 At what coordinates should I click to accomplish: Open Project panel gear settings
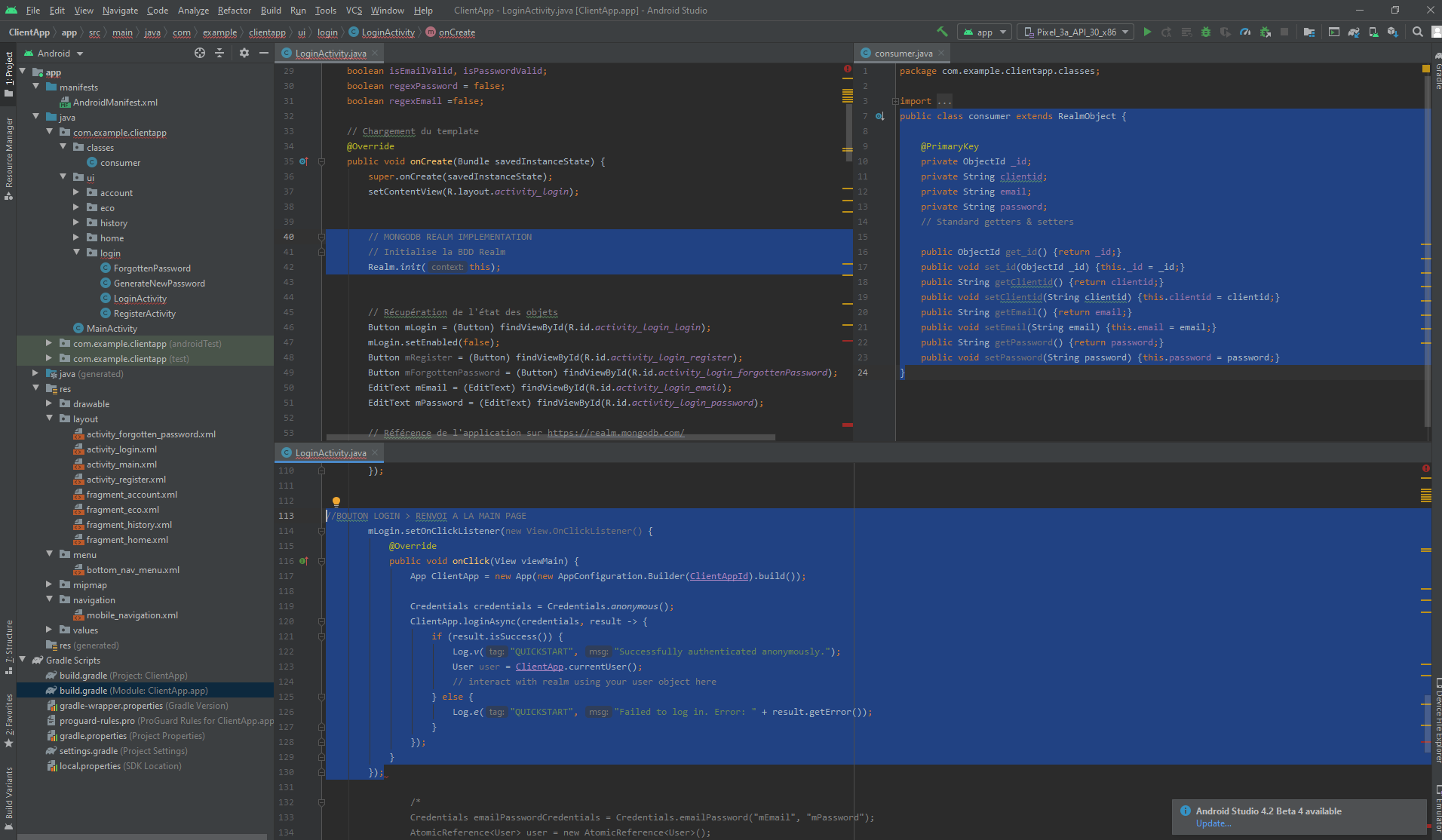coord(244,53)
